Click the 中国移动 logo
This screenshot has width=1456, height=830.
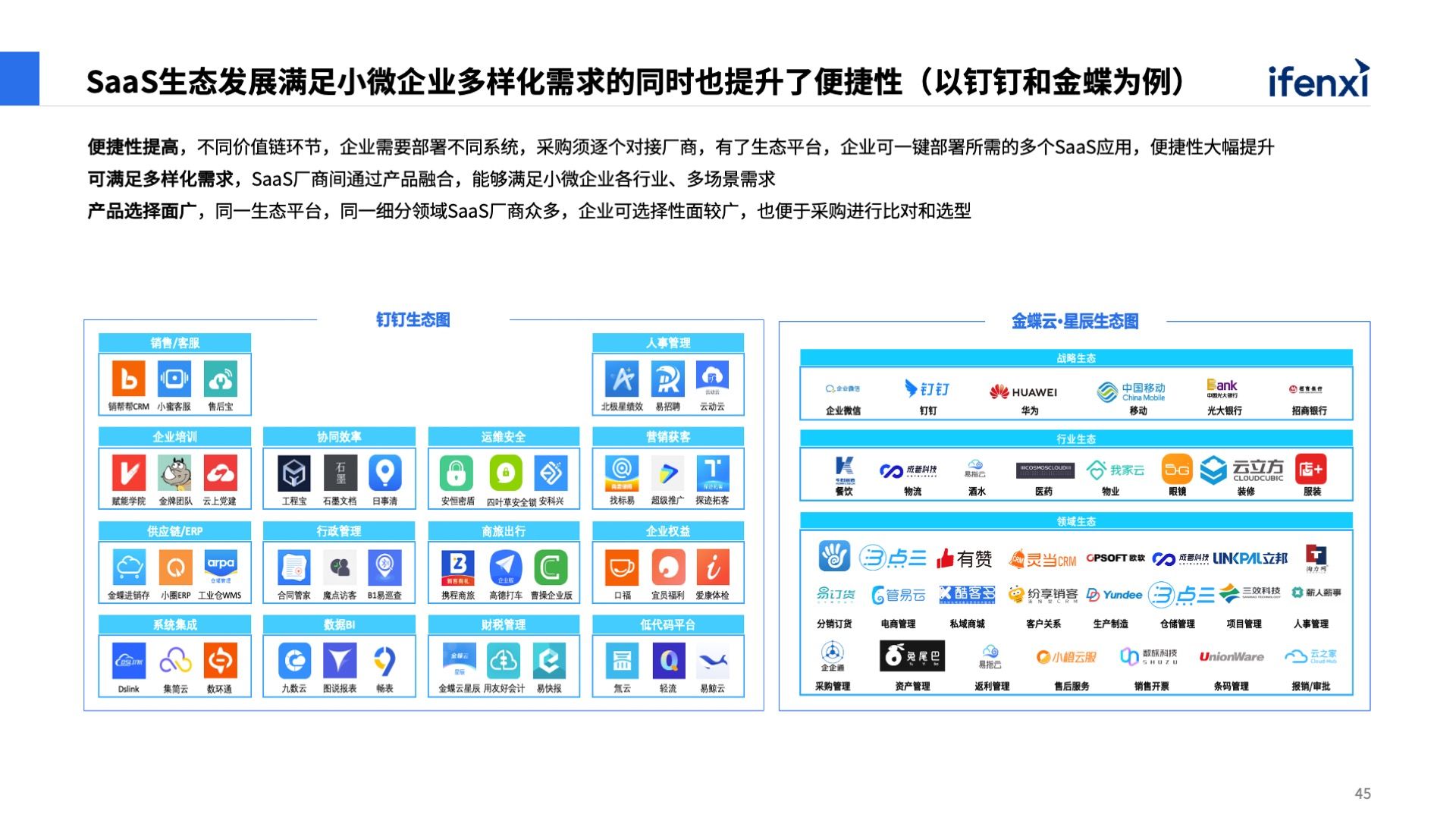click(1131, 391)
